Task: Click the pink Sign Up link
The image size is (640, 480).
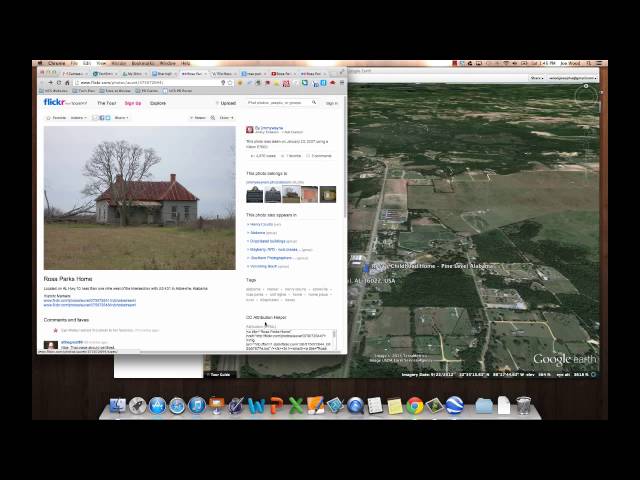Action: [133, 103]
